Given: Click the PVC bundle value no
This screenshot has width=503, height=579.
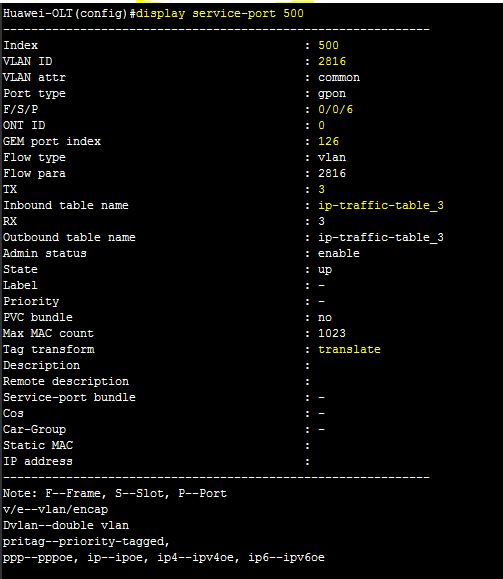Looking at the screenshot, I should pyautogui.click(x=325, y=318).
